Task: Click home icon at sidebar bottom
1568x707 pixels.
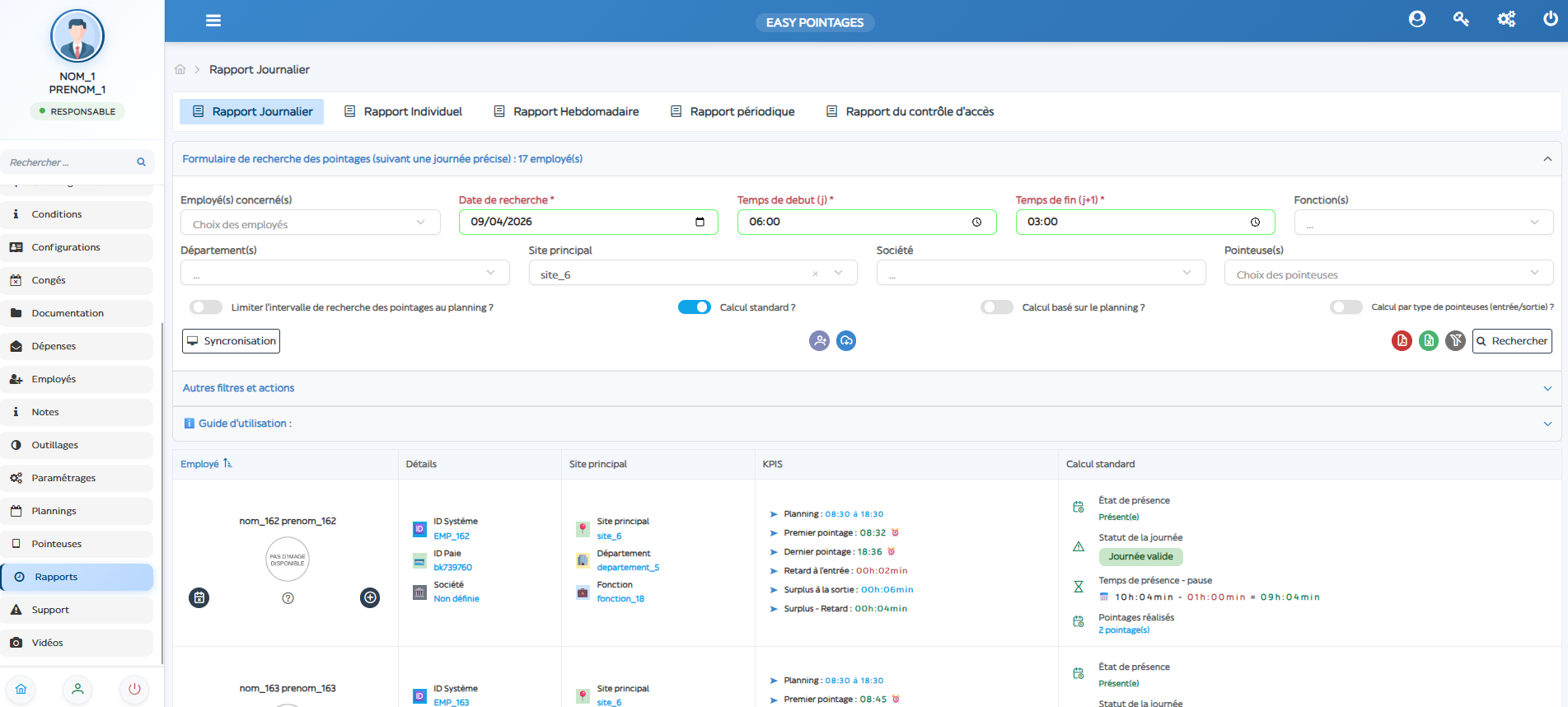Action: click(21, 689)
